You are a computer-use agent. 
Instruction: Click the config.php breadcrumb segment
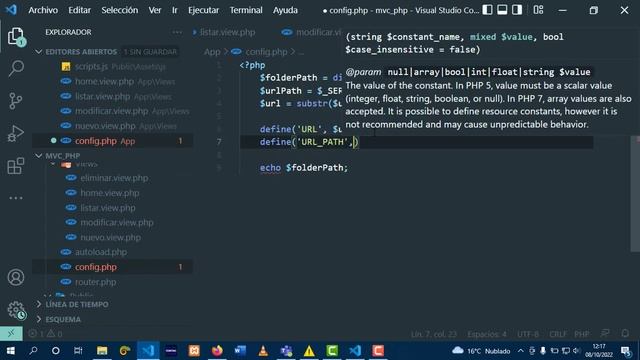(x=266, y=52)
